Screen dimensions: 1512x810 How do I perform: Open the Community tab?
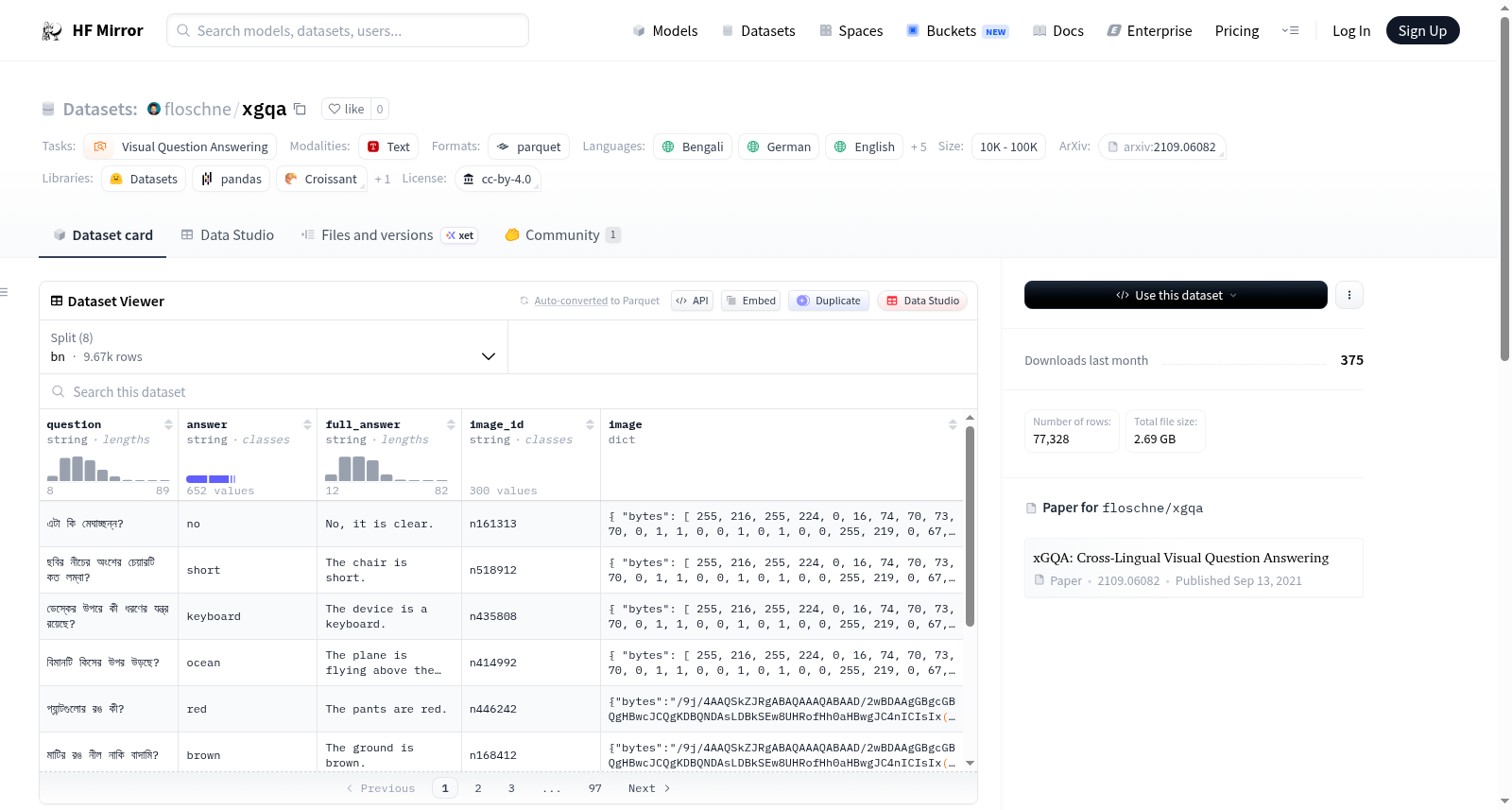tap(562, 235)
